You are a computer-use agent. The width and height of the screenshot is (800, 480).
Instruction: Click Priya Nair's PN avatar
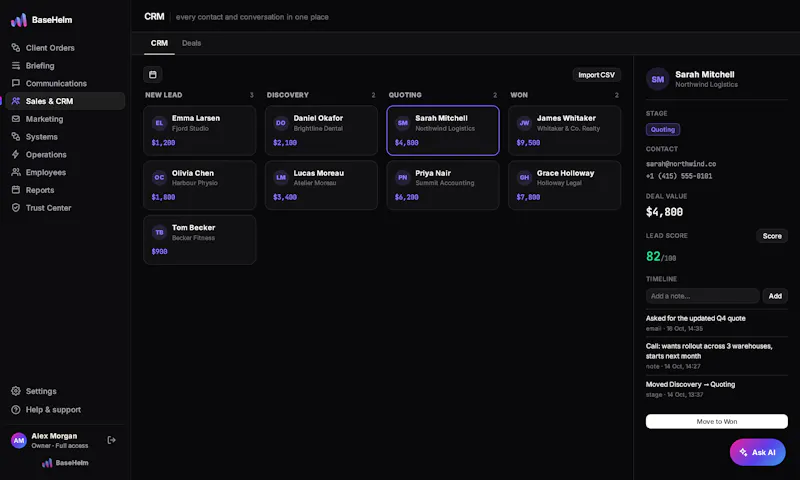(403, 178)
